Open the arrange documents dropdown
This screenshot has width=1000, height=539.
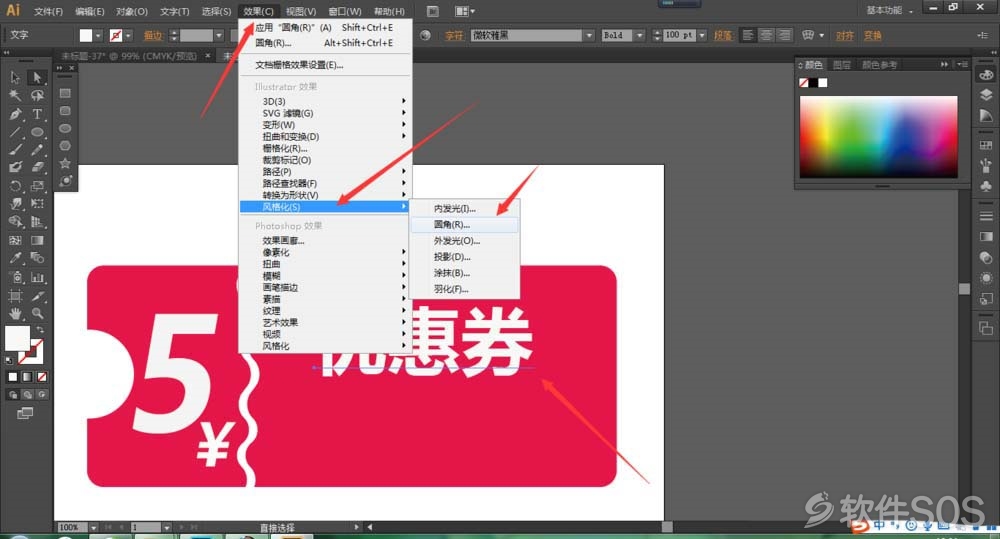[464, 11]
